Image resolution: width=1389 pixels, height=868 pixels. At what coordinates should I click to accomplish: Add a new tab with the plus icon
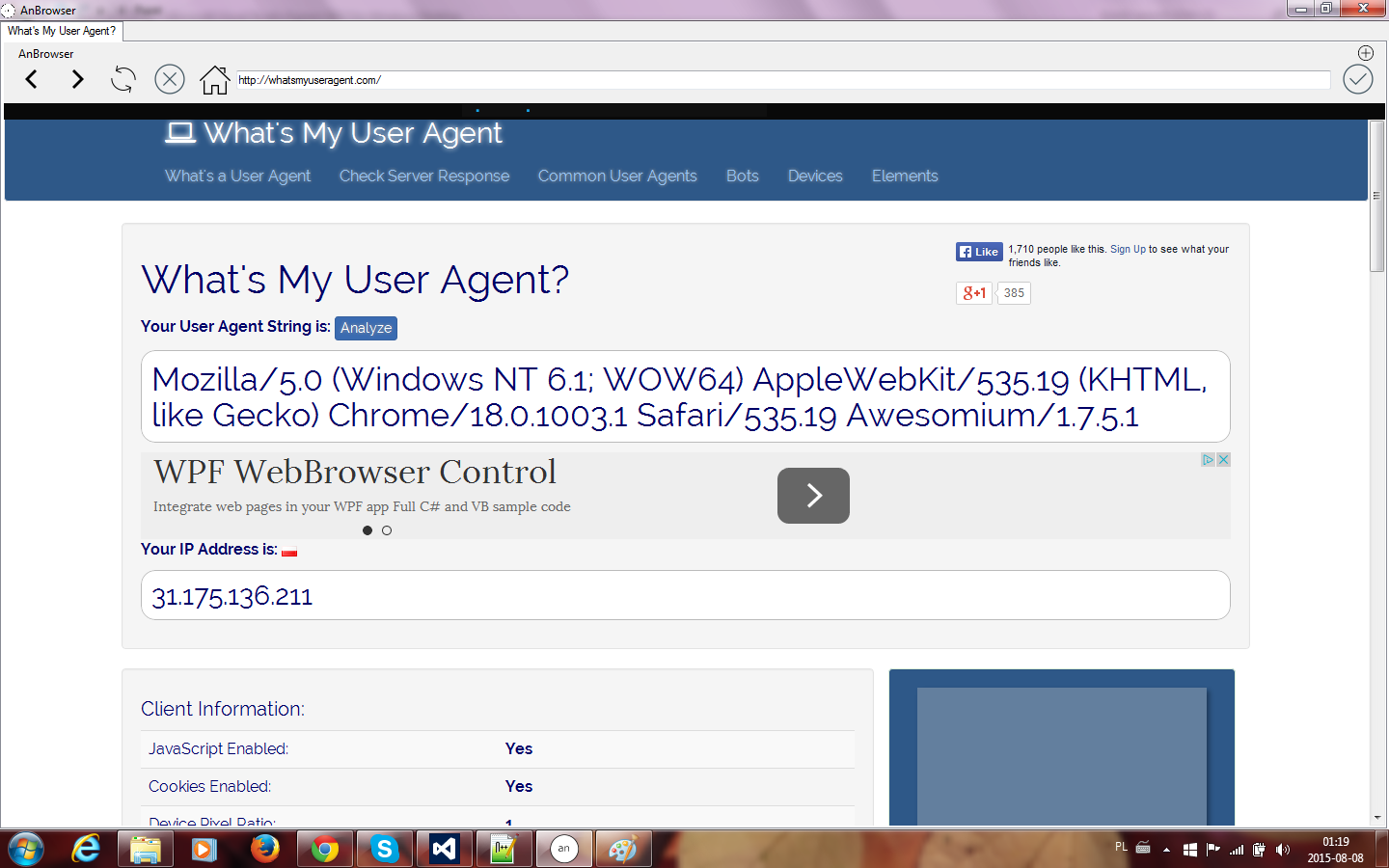tap(1366, 53)
